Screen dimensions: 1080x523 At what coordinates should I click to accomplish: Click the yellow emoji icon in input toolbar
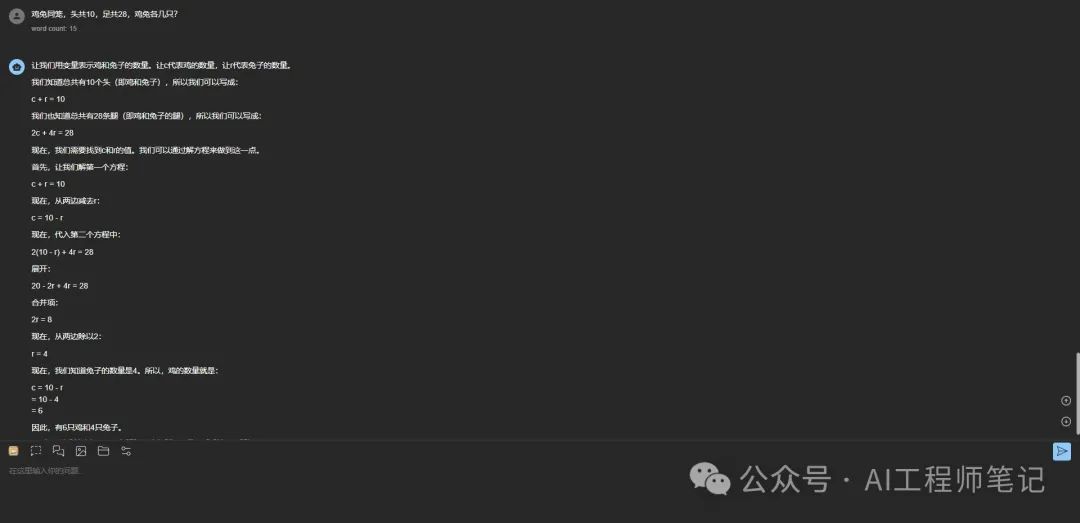pyautogui.click(x=13, y=451)
